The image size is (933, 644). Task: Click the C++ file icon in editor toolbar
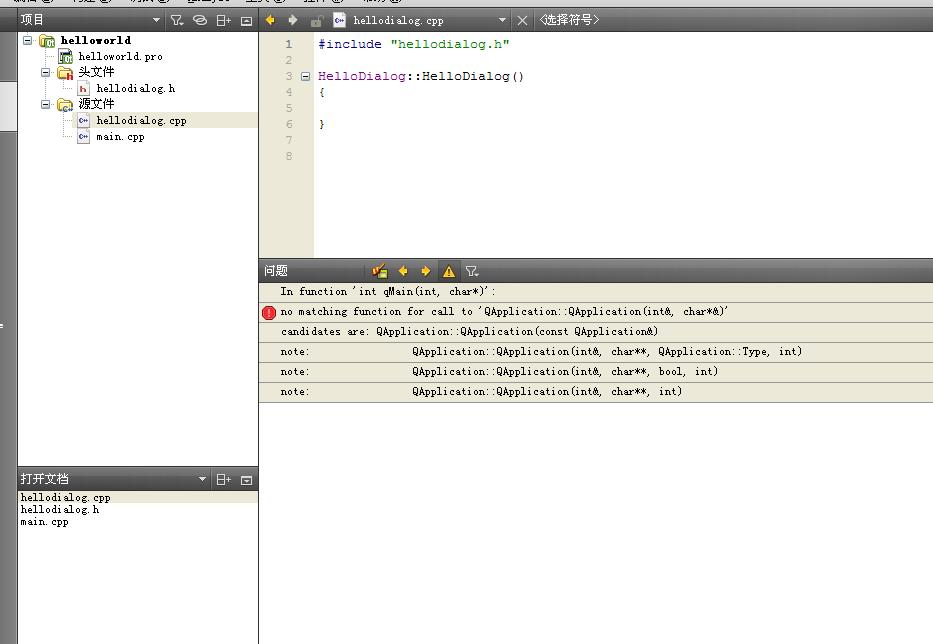(339, 20)
